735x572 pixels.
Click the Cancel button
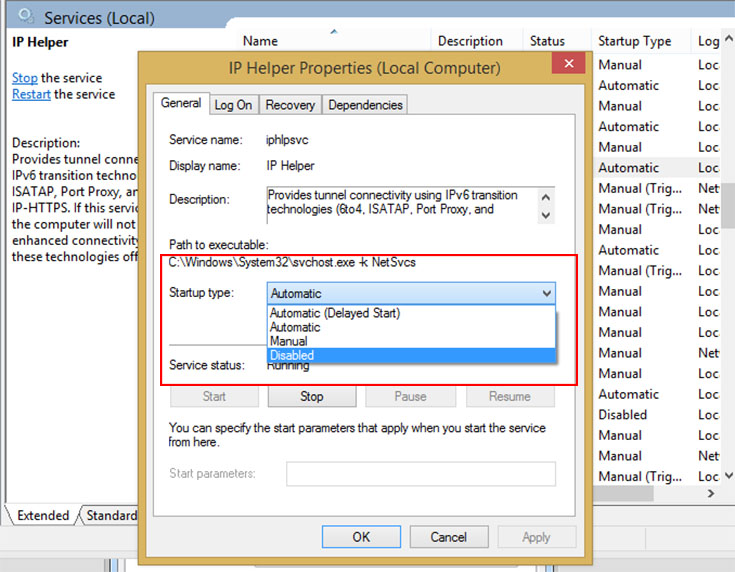[x=449, y=537]
